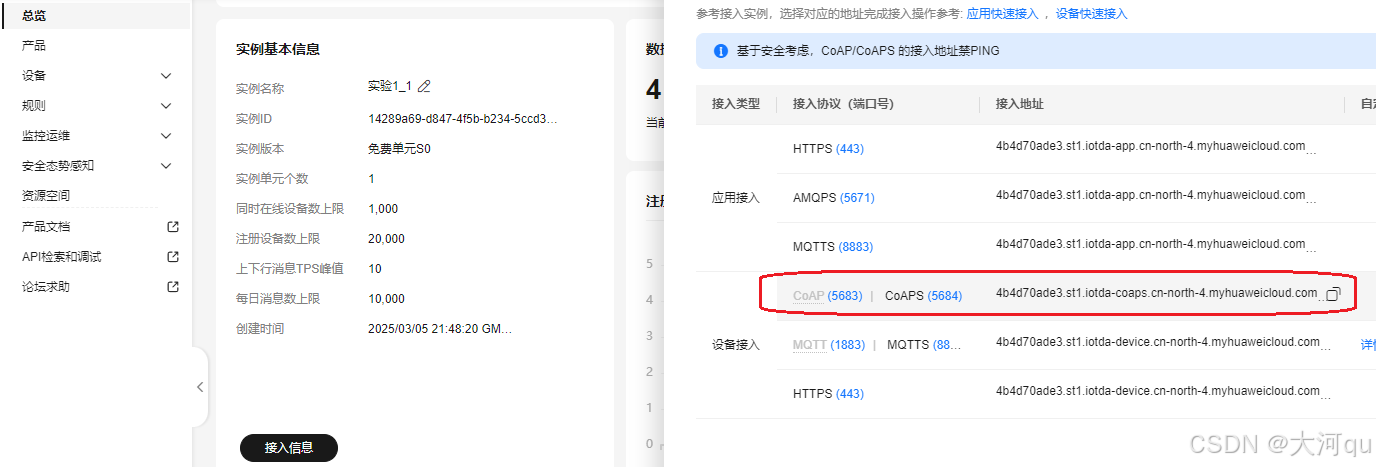Open 产品文档 external link icon
The width and height of the screenshot is (1376, 467).
pyautogui.click(x=173, y=227)
